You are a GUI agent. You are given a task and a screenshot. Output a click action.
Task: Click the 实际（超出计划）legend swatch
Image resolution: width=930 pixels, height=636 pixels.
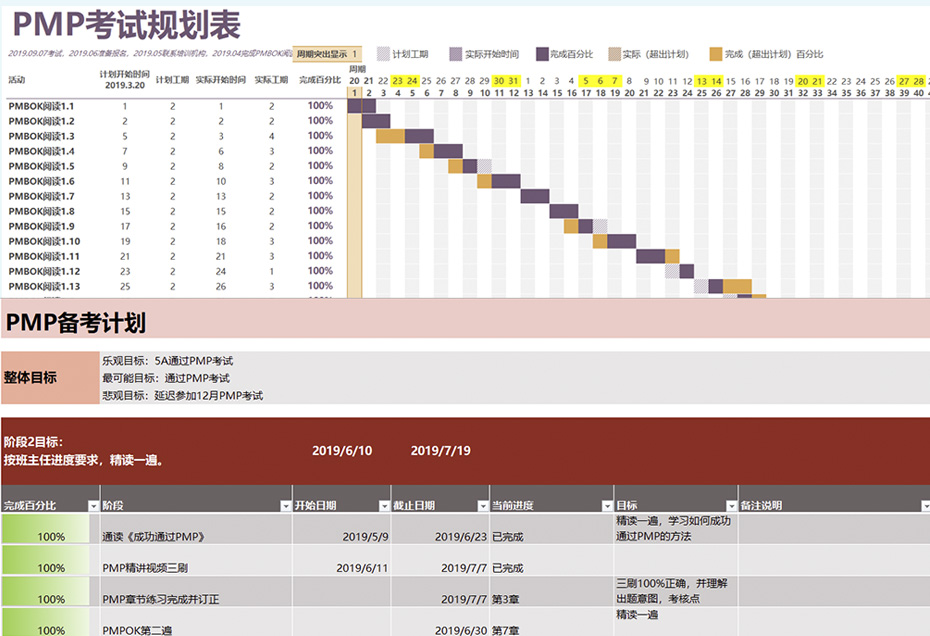614,54
